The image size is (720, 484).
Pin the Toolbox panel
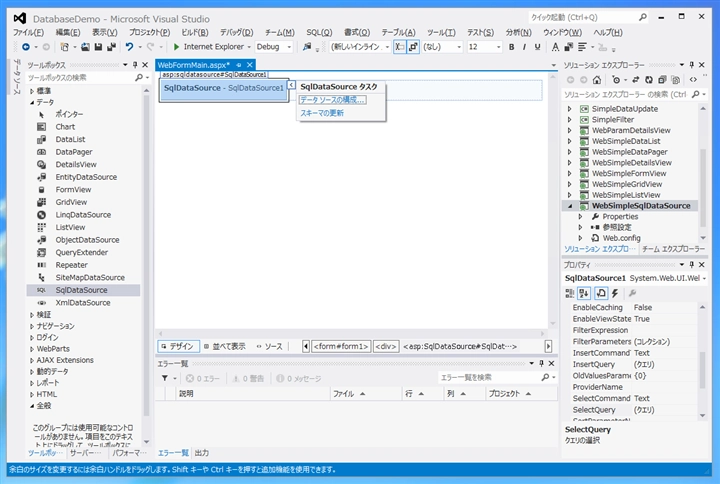(135, 65)
